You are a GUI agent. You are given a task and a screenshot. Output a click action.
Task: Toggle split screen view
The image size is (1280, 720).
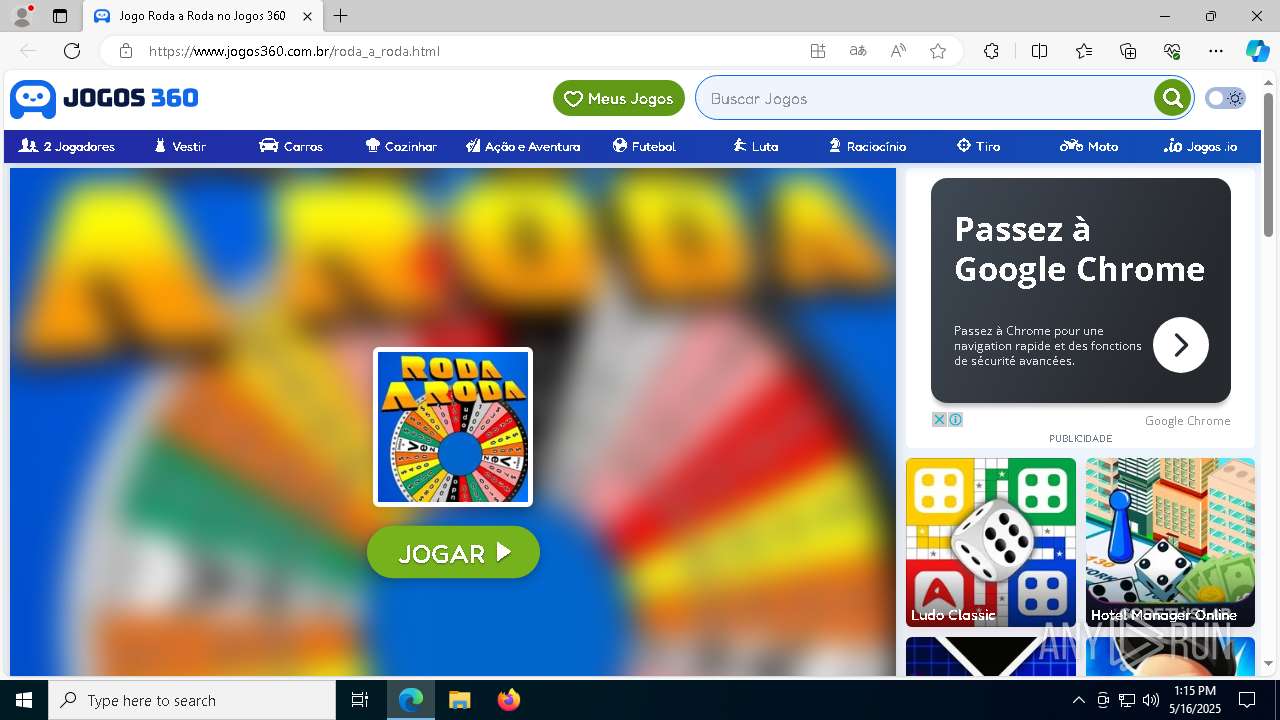(x=1039, y=51)
